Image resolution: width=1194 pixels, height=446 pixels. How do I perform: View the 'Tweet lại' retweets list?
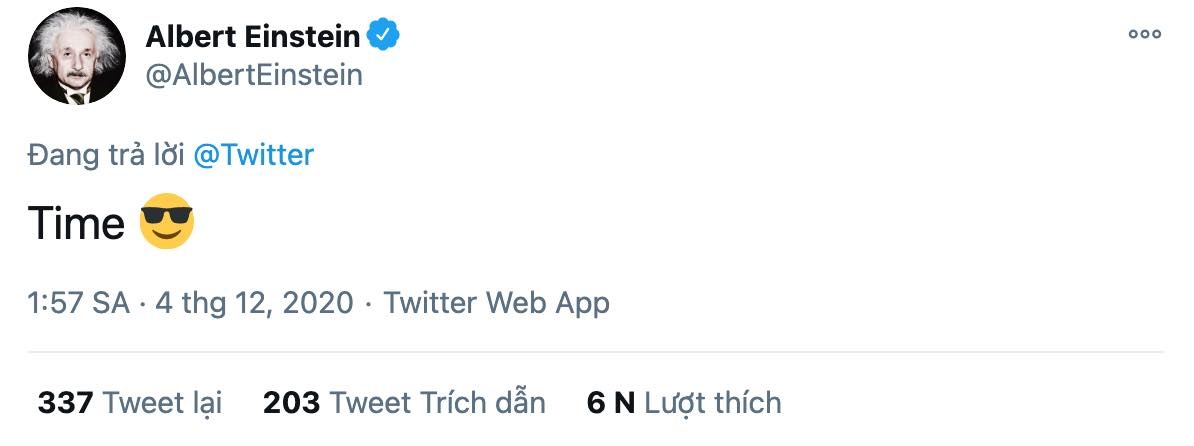pyautogui.click(x=162, y=403)
